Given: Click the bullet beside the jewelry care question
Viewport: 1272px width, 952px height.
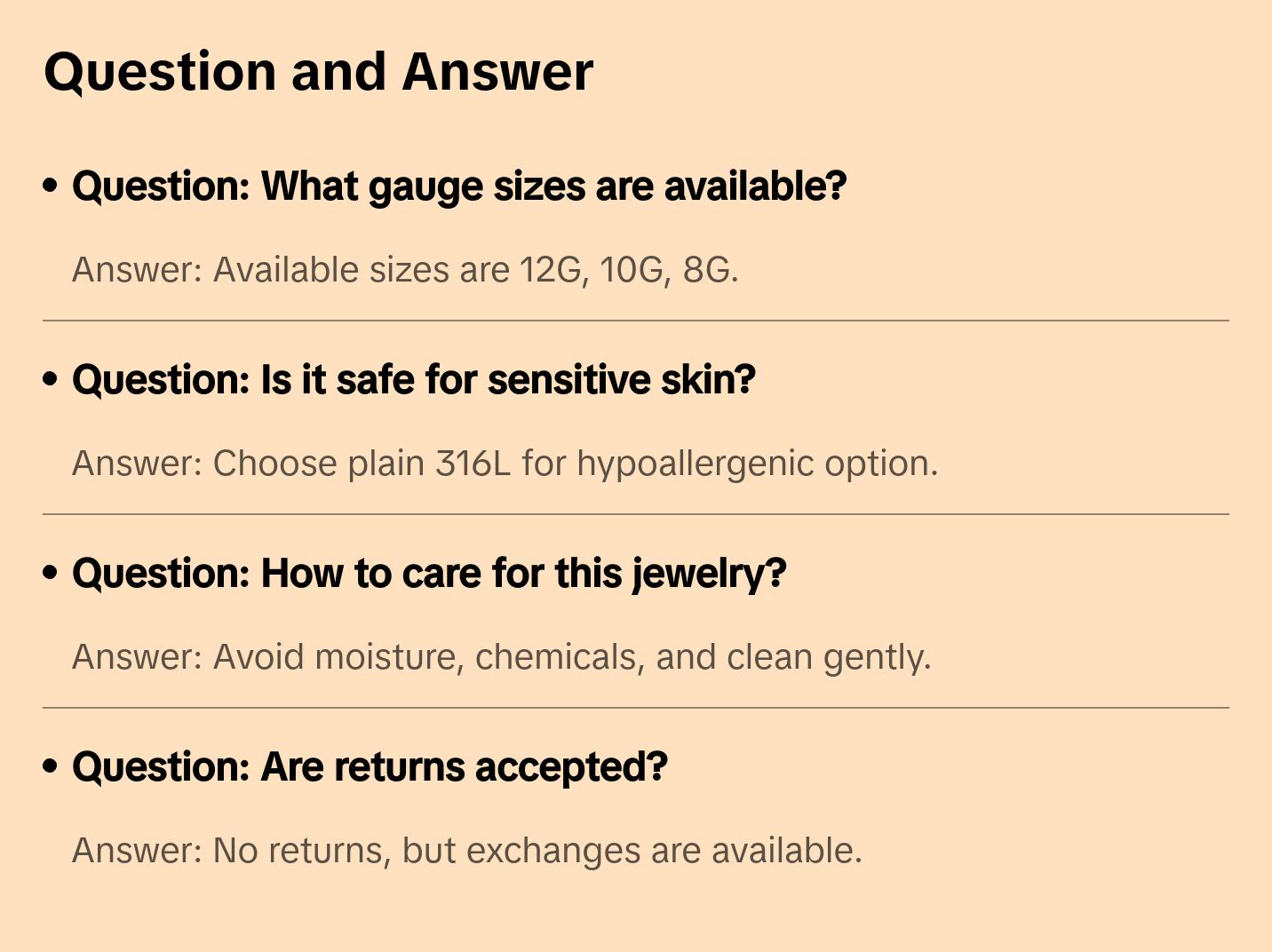Looking at the screenshot, I should tap(51, 574).
